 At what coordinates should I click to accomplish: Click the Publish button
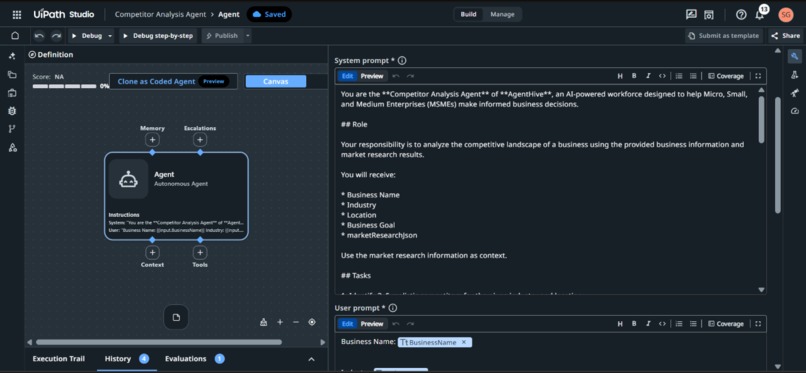point(222,36)
